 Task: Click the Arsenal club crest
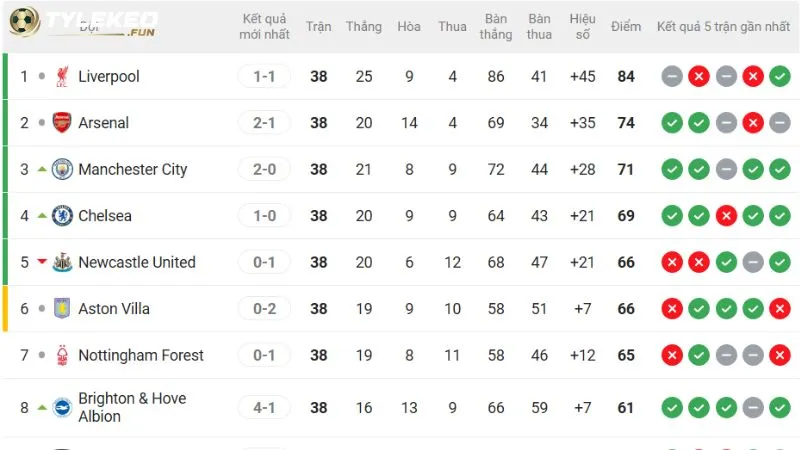coord(62,122)
